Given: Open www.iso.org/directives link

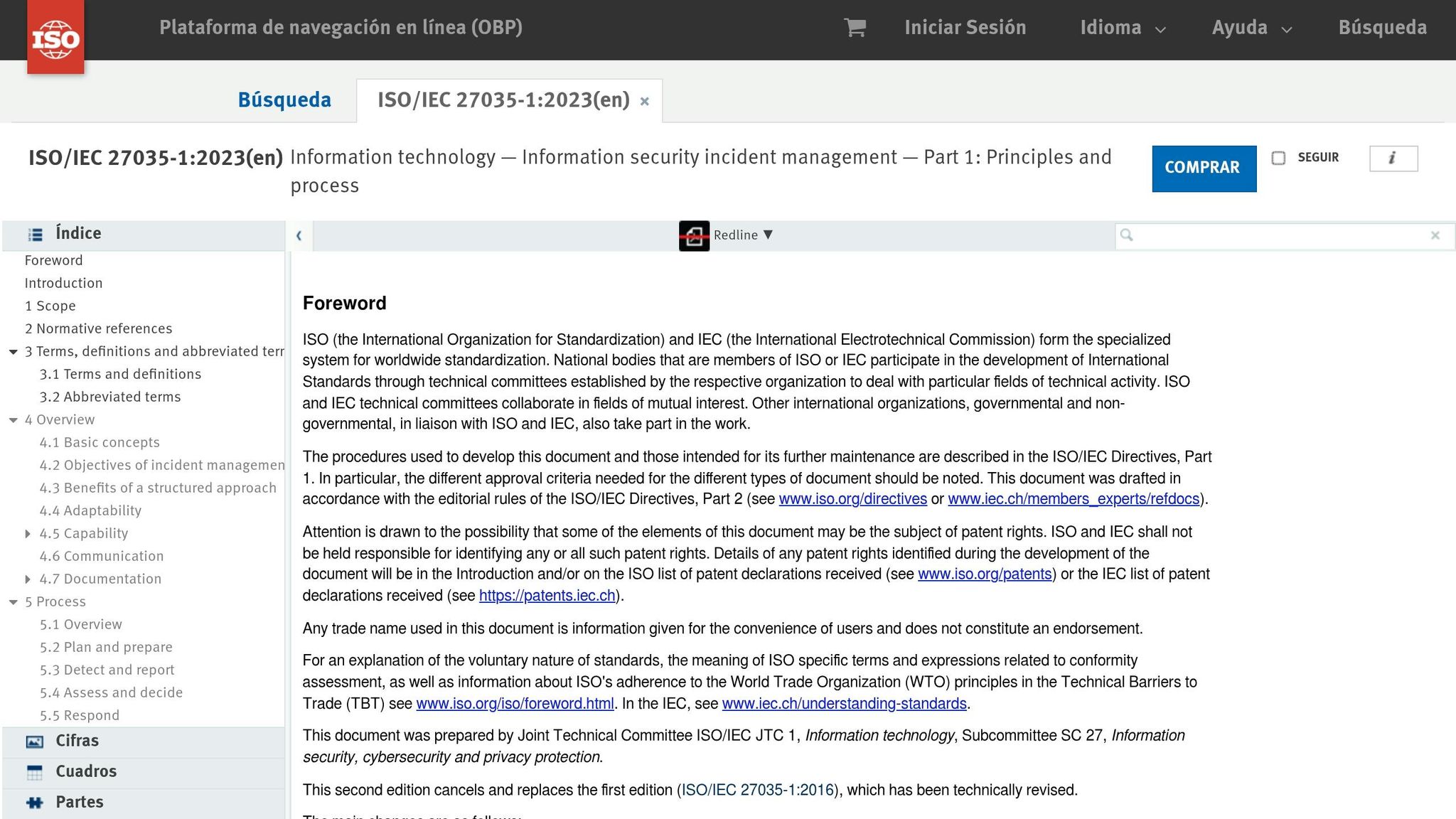Looking at the screenshot, I should pos(852,499).
